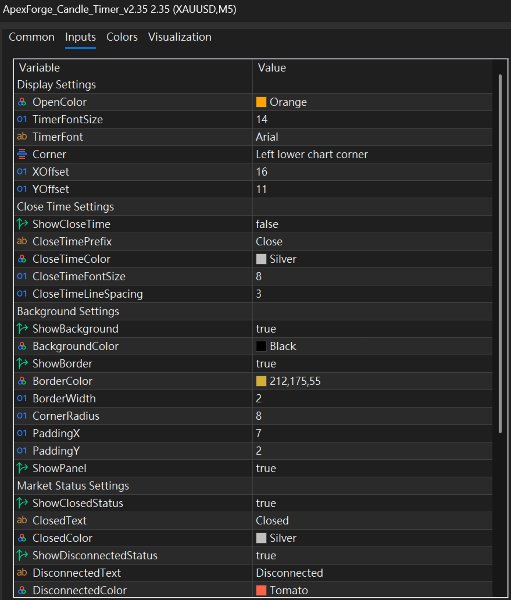Viewport: 511px width, 600px height.
Task: Select the Display Settings group row
Action: point(253,85)
